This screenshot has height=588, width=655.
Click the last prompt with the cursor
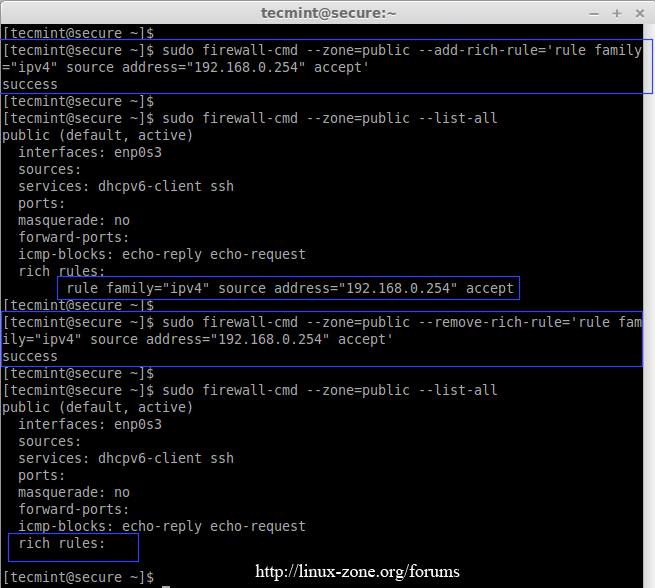click(80, 578)
